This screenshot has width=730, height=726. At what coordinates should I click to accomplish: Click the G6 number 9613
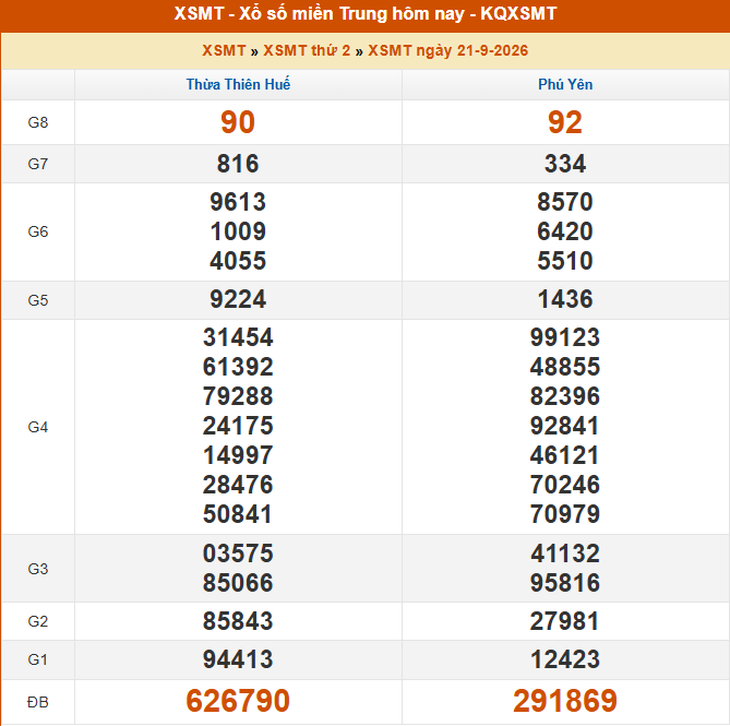(x=238, y=202)
